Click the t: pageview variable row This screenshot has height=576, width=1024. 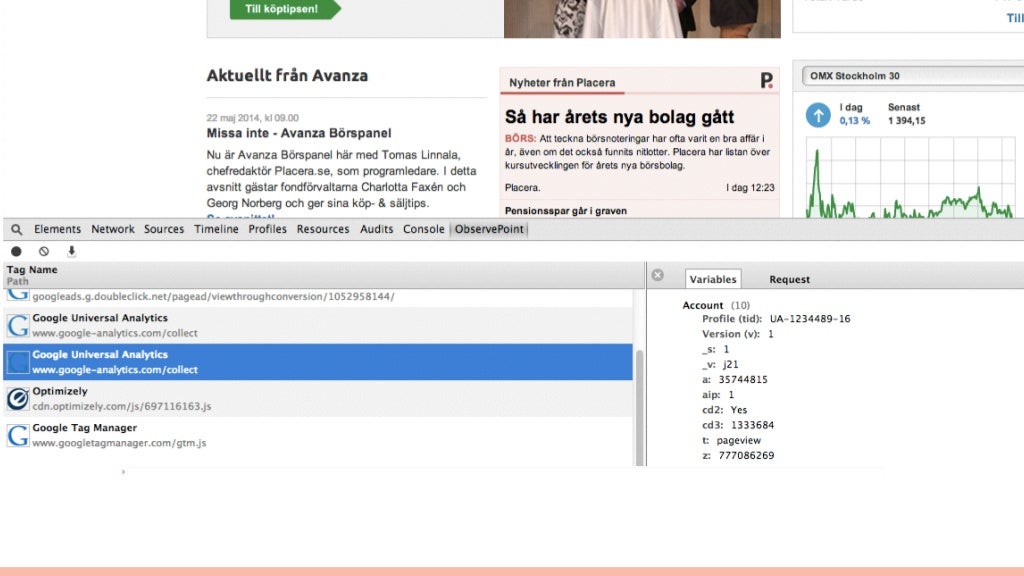pos(731,440)
